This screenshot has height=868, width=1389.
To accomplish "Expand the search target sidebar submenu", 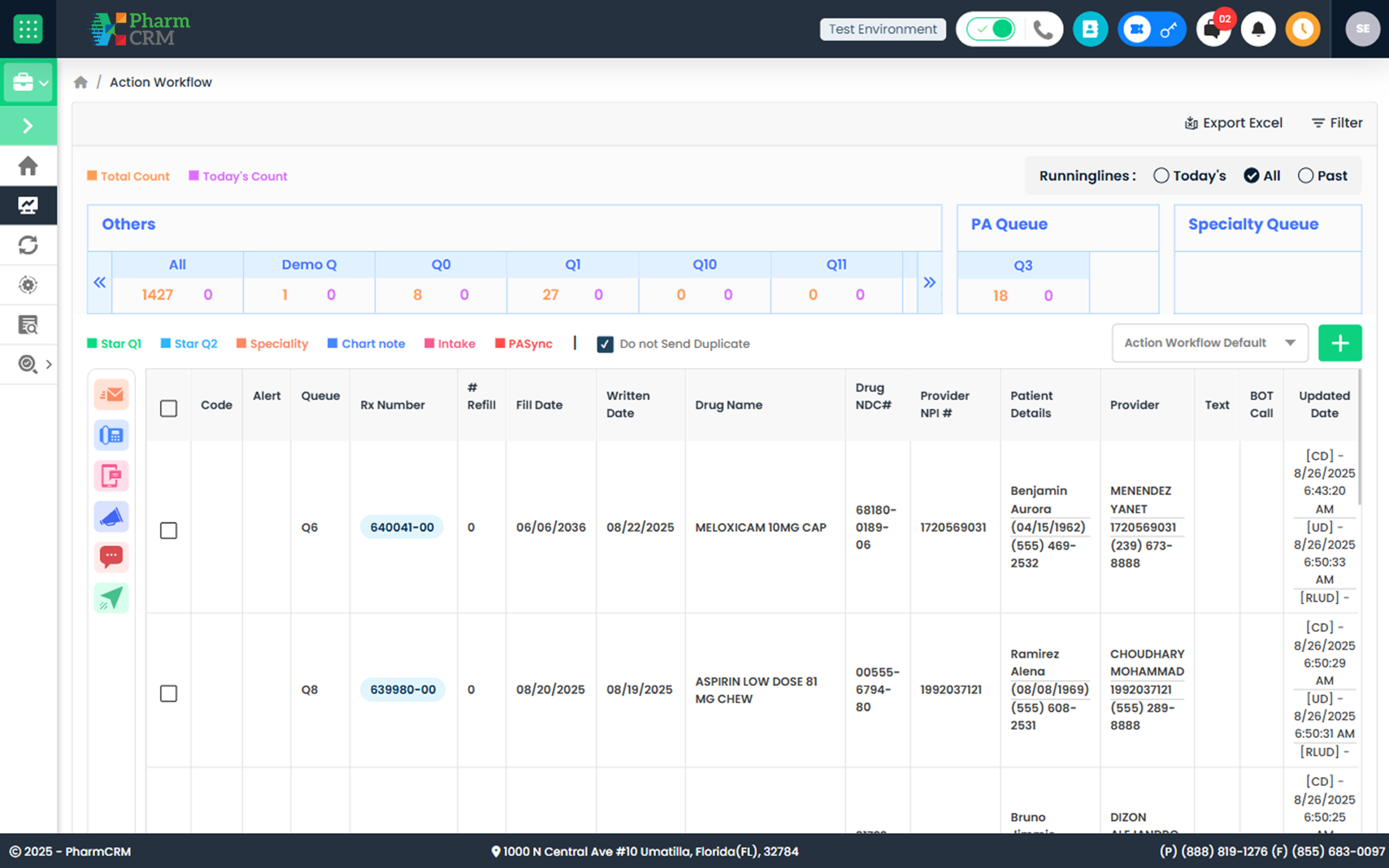I will [49, 364].
